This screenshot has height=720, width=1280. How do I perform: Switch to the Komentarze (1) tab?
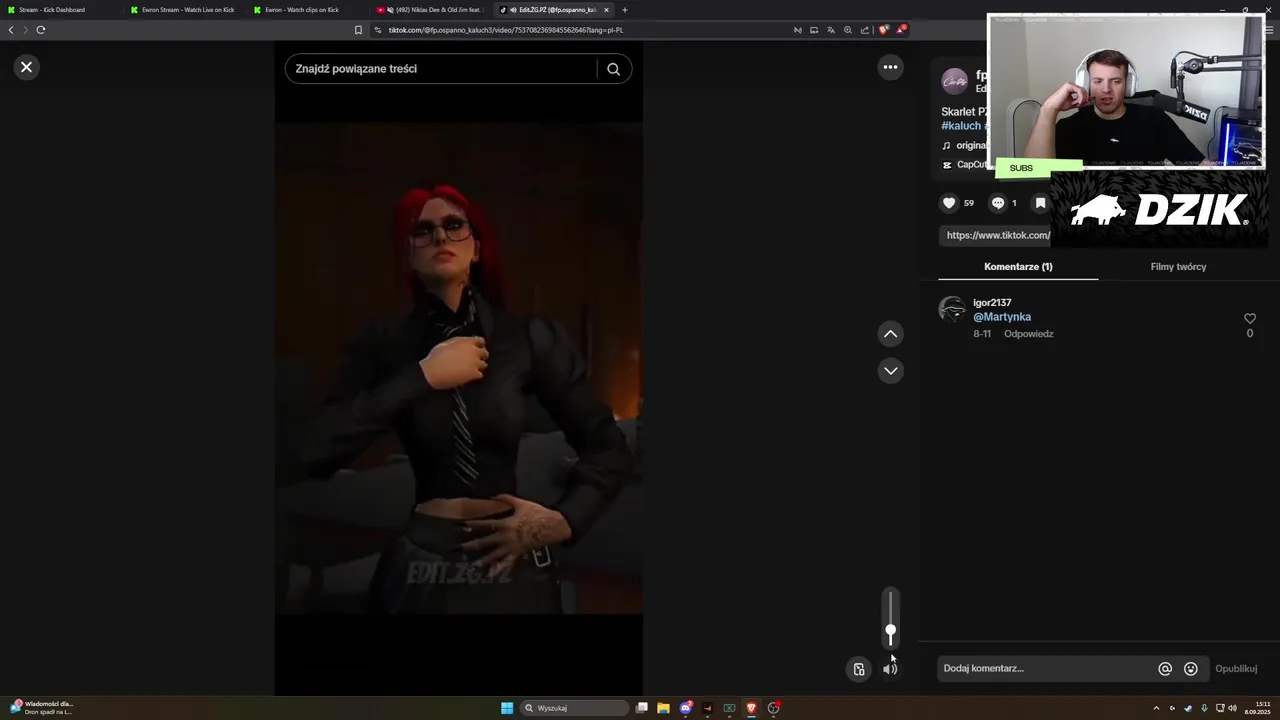pos(1018,267)
